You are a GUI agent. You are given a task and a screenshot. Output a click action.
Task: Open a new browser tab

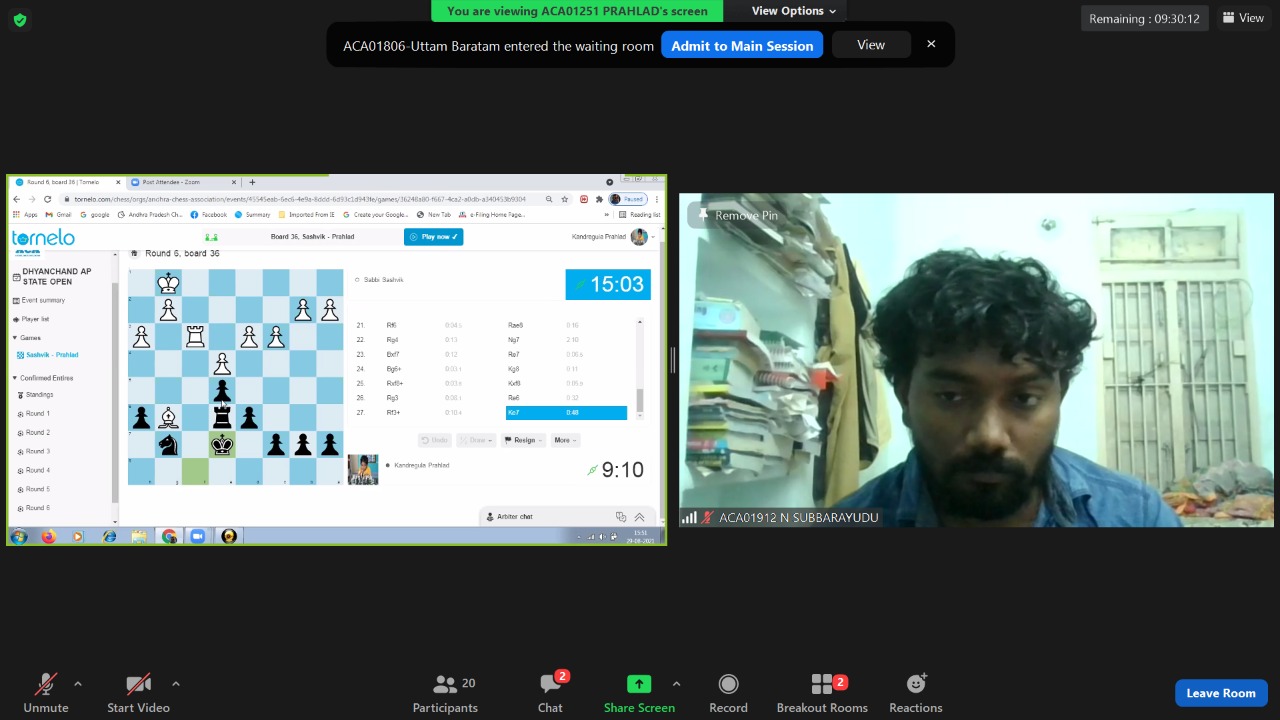pyautogui.click(x=252, y=182)
